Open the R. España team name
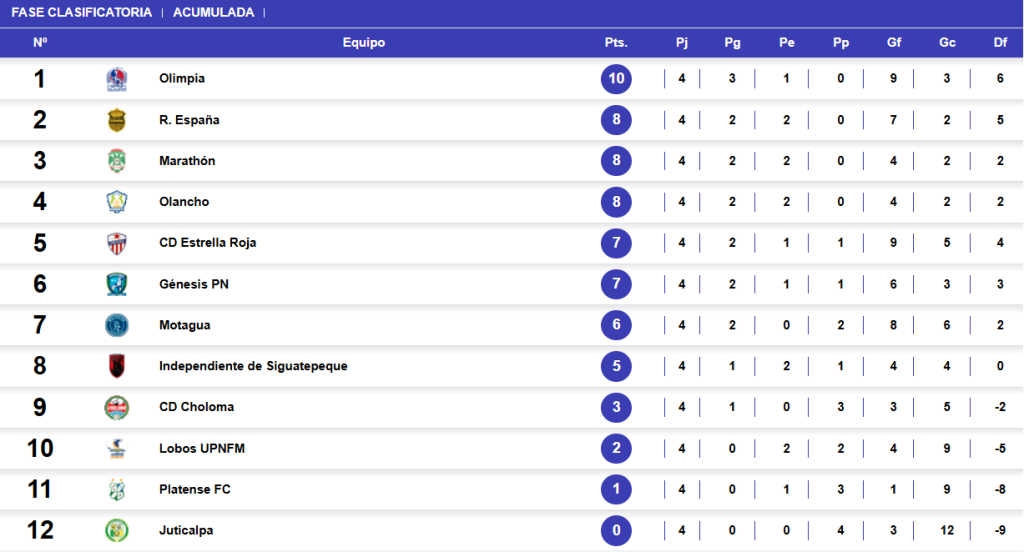Screen dimensions: 1024x552 coord(189,120)
